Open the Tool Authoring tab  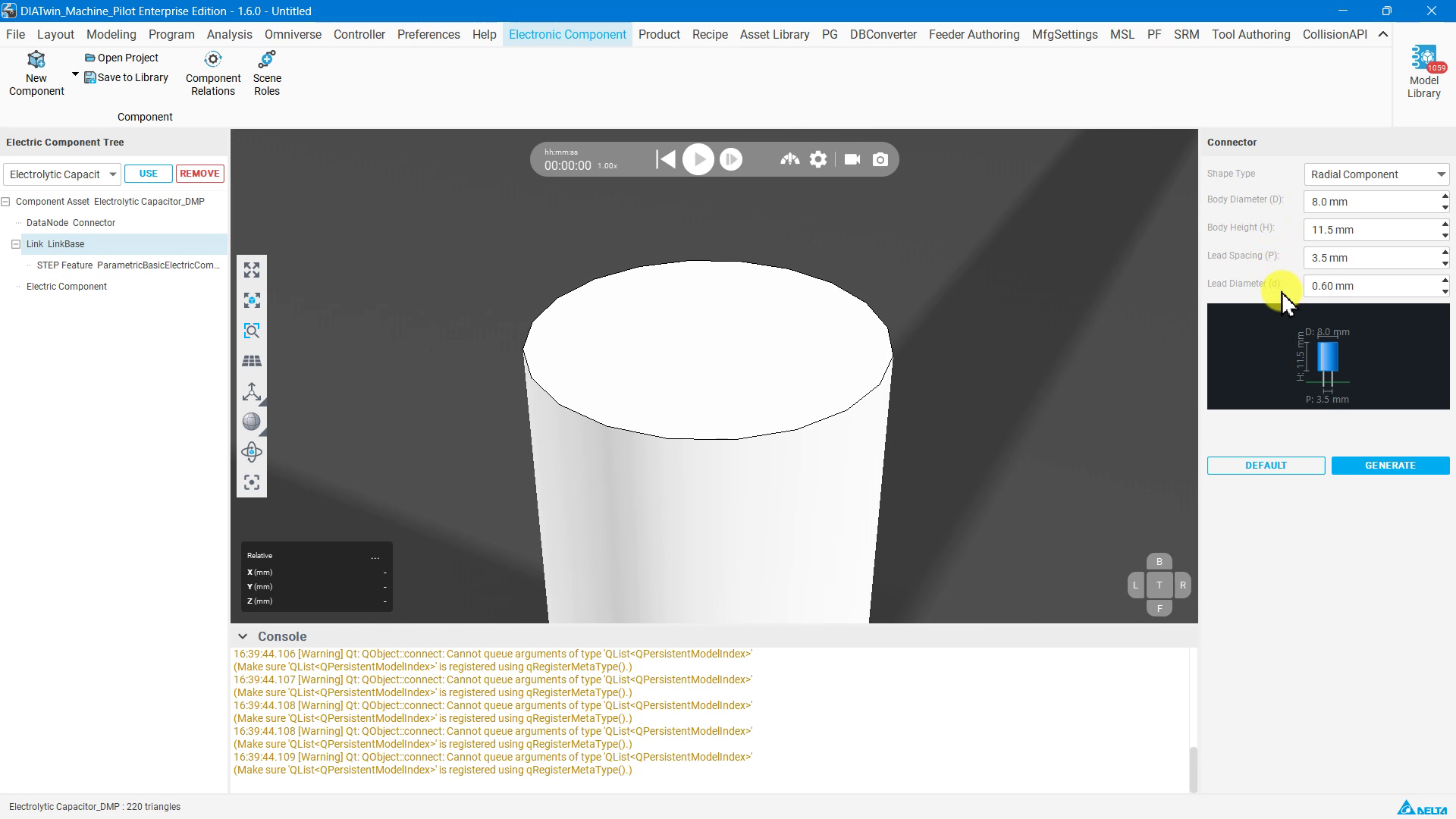point(1250,34)
